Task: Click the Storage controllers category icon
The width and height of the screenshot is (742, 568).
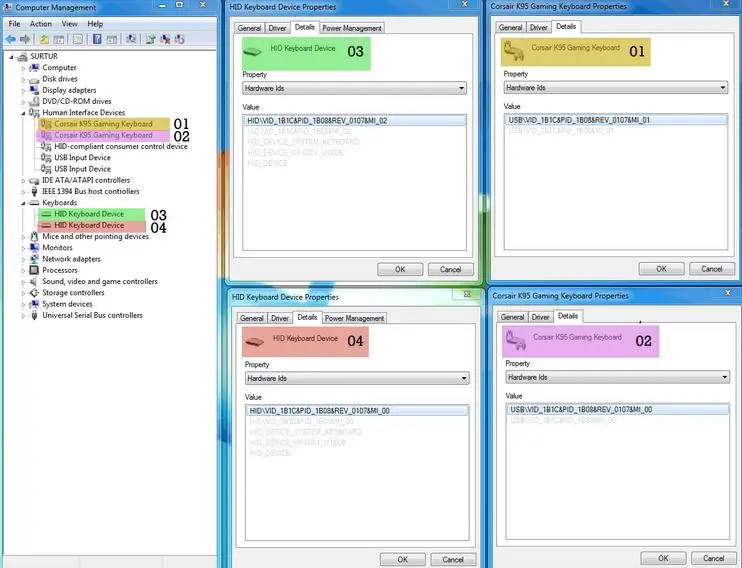Action: coord(34,293)
